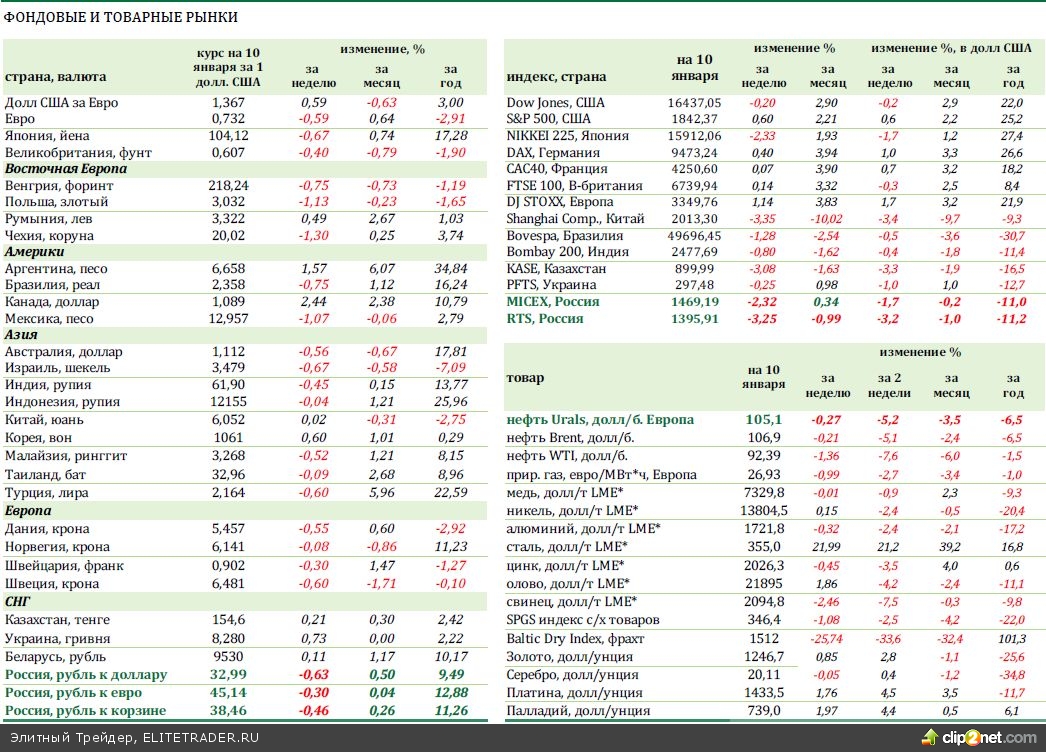
Task: Select the 'страна, валюта' column header
Action: pos(55,76)
